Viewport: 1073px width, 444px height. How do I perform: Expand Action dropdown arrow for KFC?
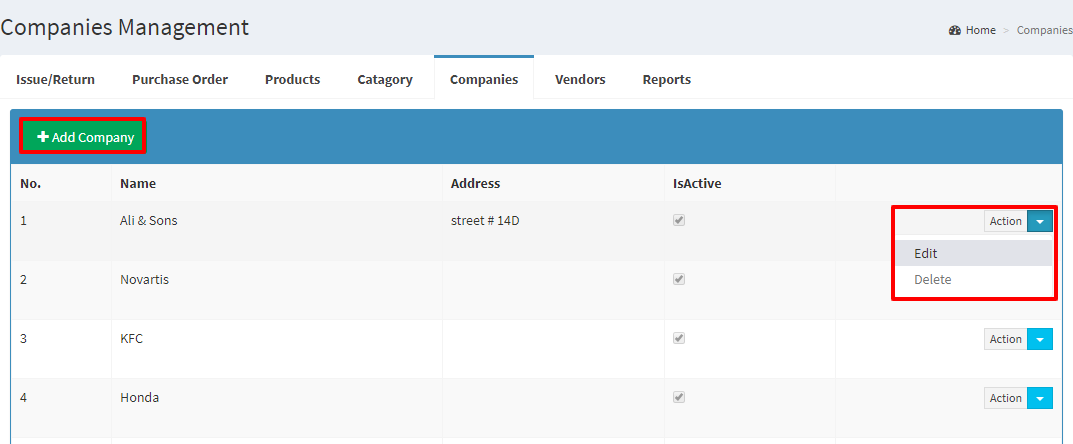pyautogui.click(x=1039, y=339)
